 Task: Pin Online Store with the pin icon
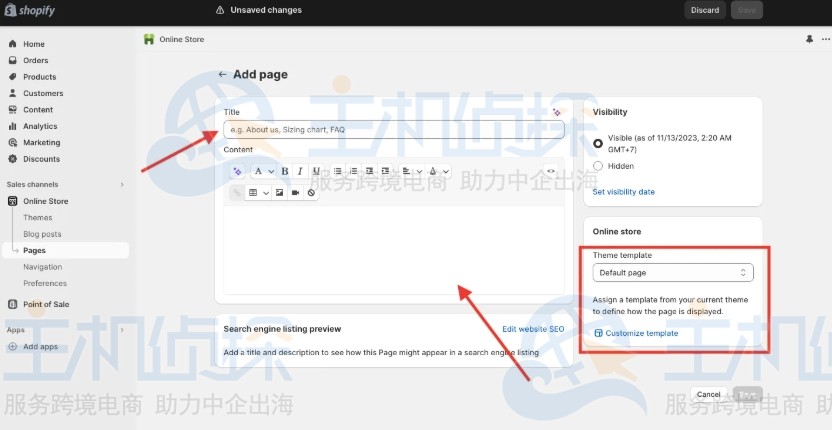tap(809, 39)
